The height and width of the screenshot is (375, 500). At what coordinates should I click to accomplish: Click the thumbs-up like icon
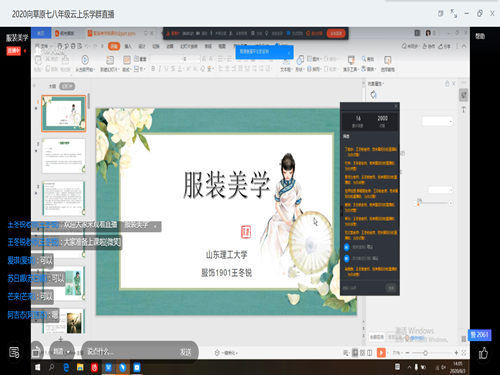click(x=483, y=353)
